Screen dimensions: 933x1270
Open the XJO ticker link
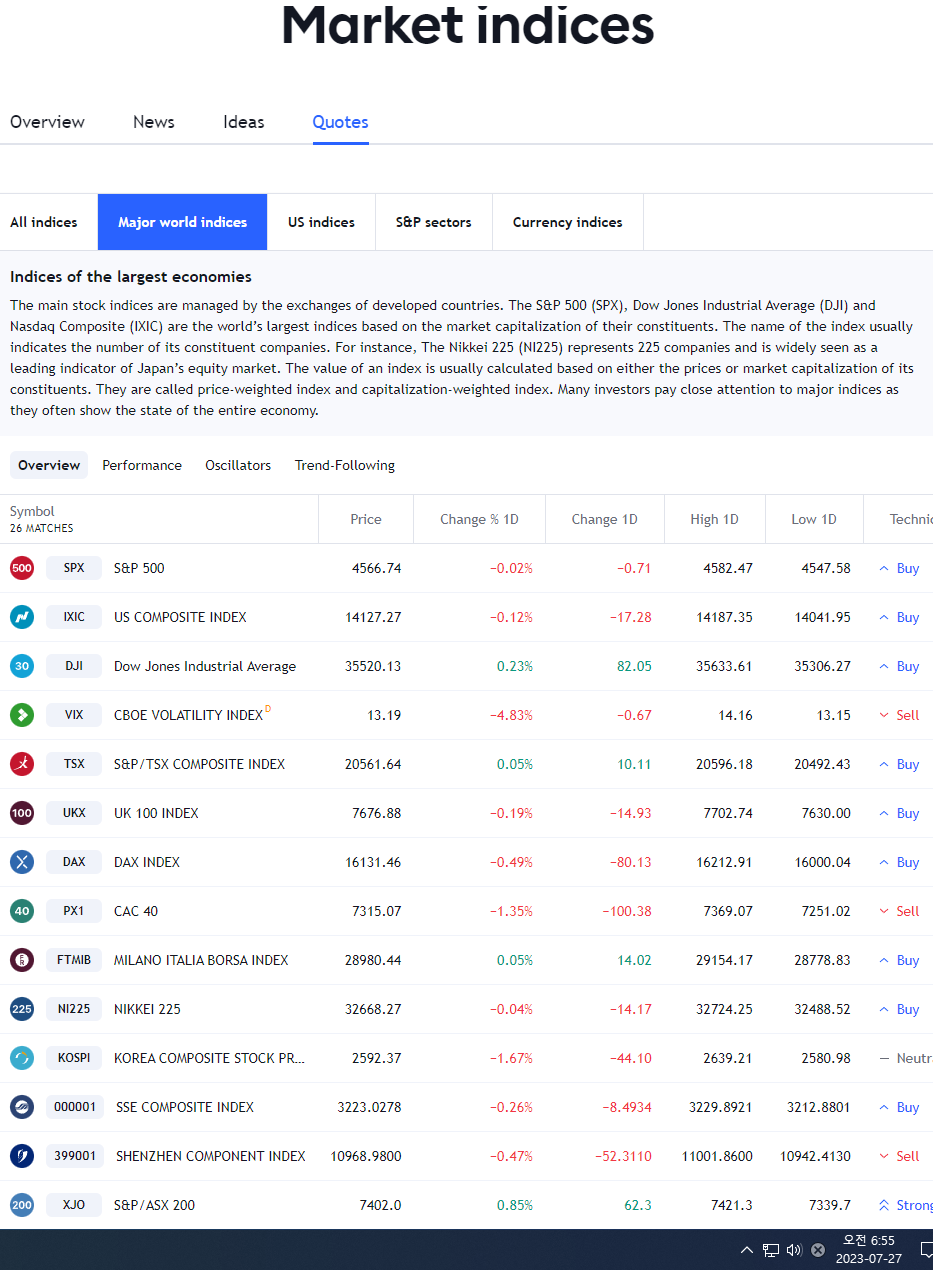[74, 1205]
